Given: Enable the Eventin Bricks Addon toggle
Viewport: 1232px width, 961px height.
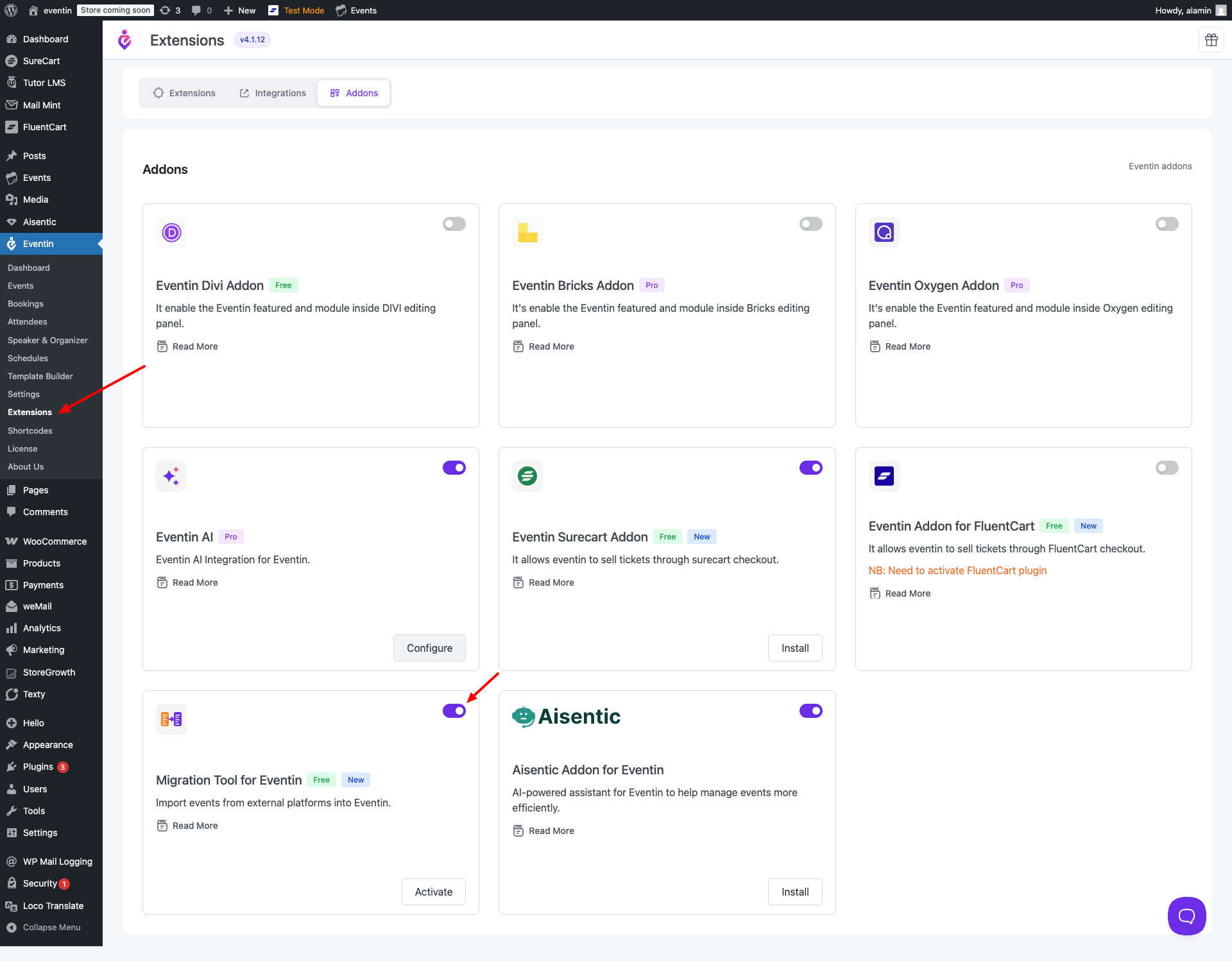Looking at the screenshot, I should coord(810,224).
